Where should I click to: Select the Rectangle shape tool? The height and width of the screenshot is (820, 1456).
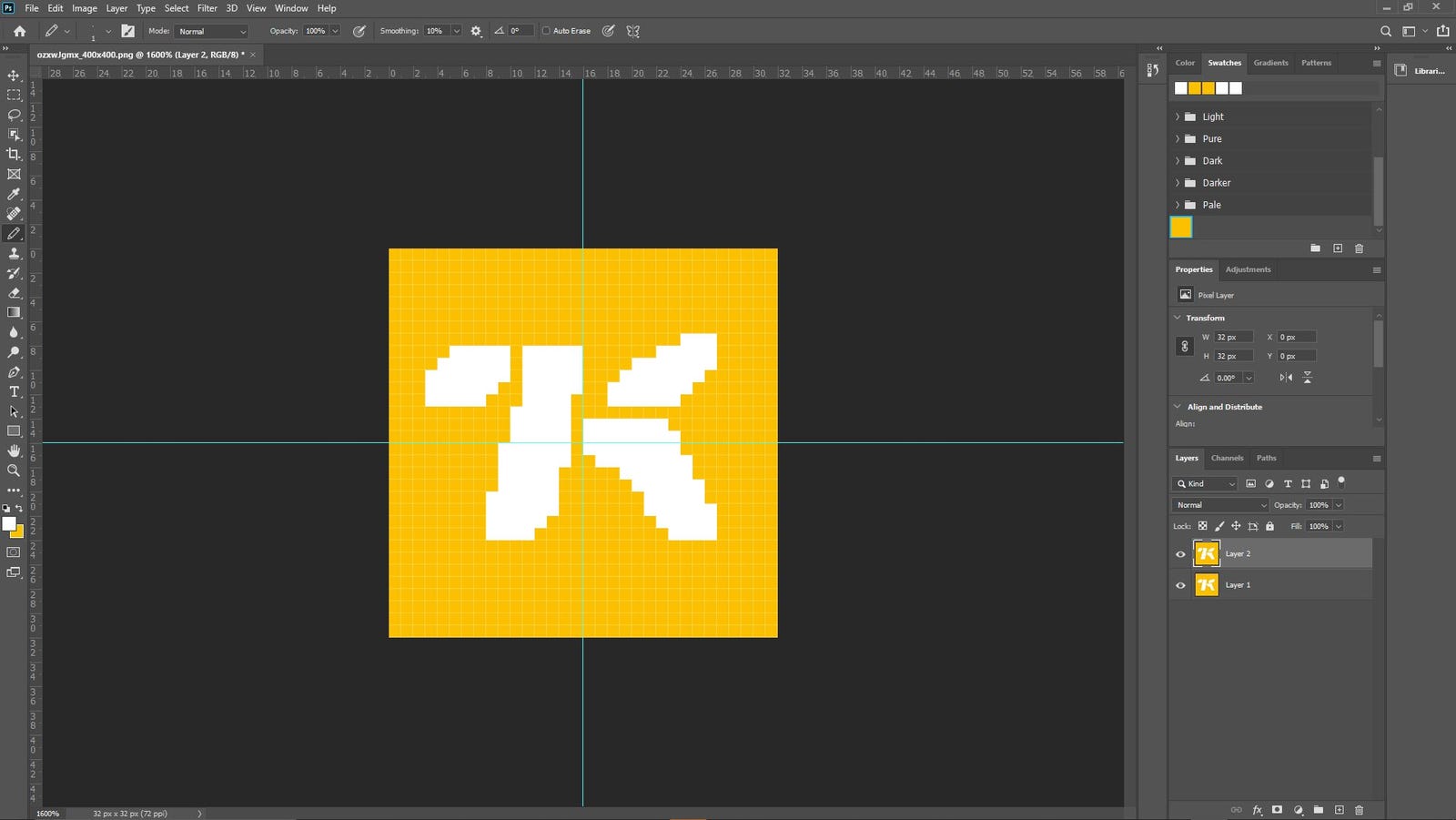click(x=14, y=430)
